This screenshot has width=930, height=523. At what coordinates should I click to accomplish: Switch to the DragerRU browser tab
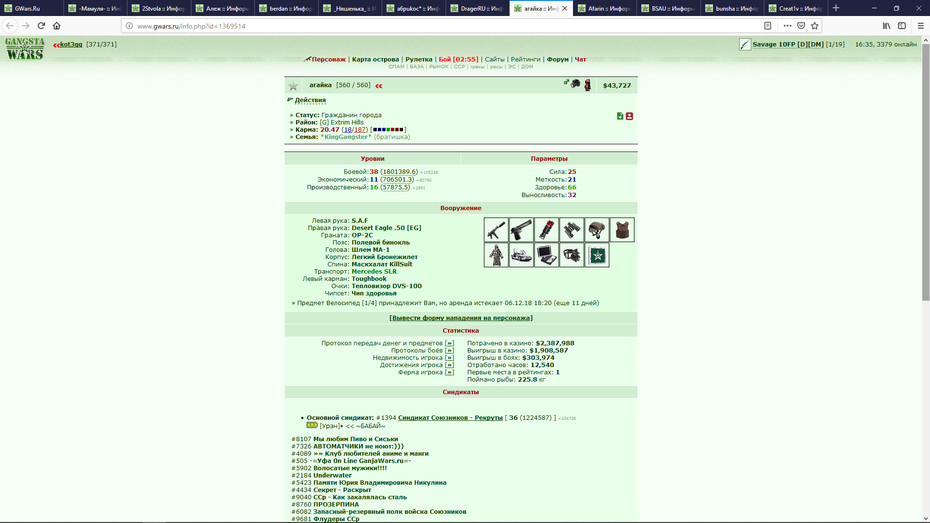[x=476, y=8]
